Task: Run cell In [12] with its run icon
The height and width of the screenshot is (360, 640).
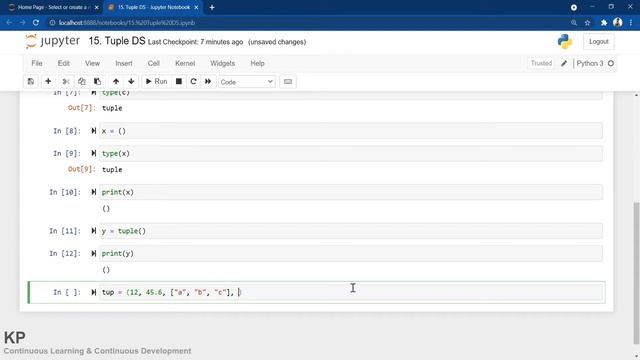Action: (x=93, y=253)
